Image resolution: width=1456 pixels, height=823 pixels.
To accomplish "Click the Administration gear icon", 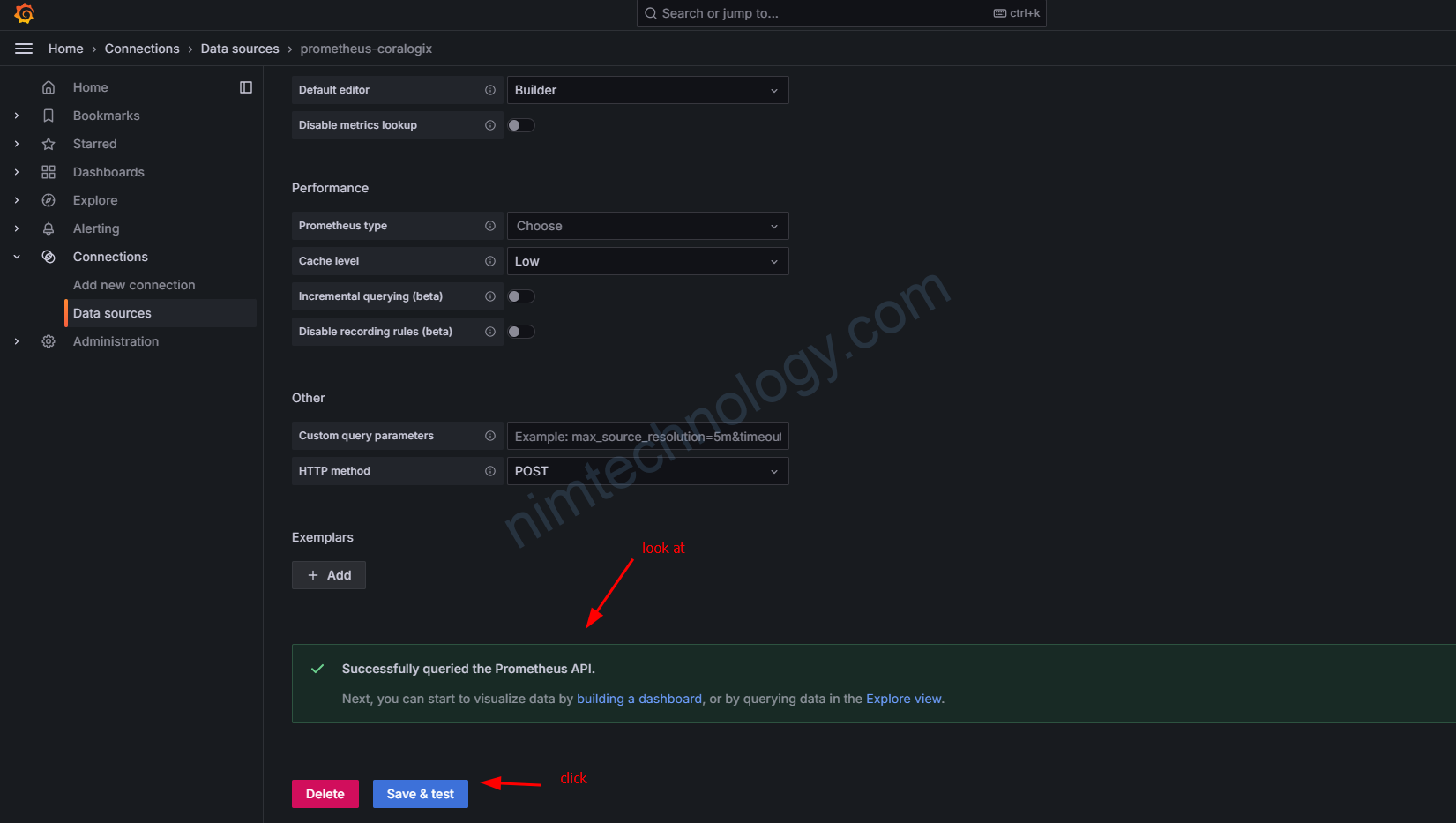I will click(x=49, y=341).
